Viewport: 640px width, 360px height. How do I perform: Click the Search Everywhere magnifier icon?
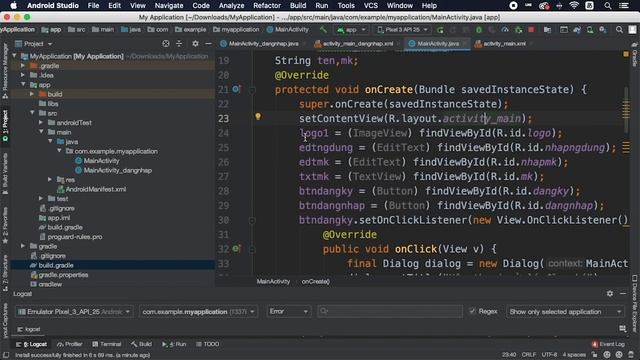click(619, 30)
